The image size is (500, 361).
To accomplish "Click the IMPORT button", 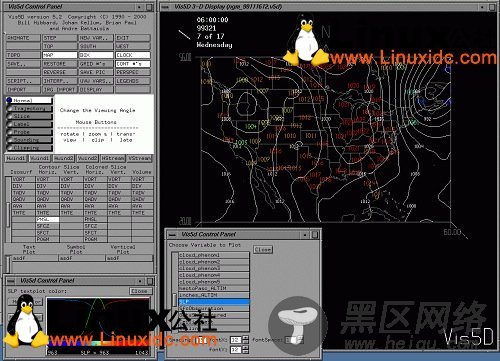I will pos(23,89).
